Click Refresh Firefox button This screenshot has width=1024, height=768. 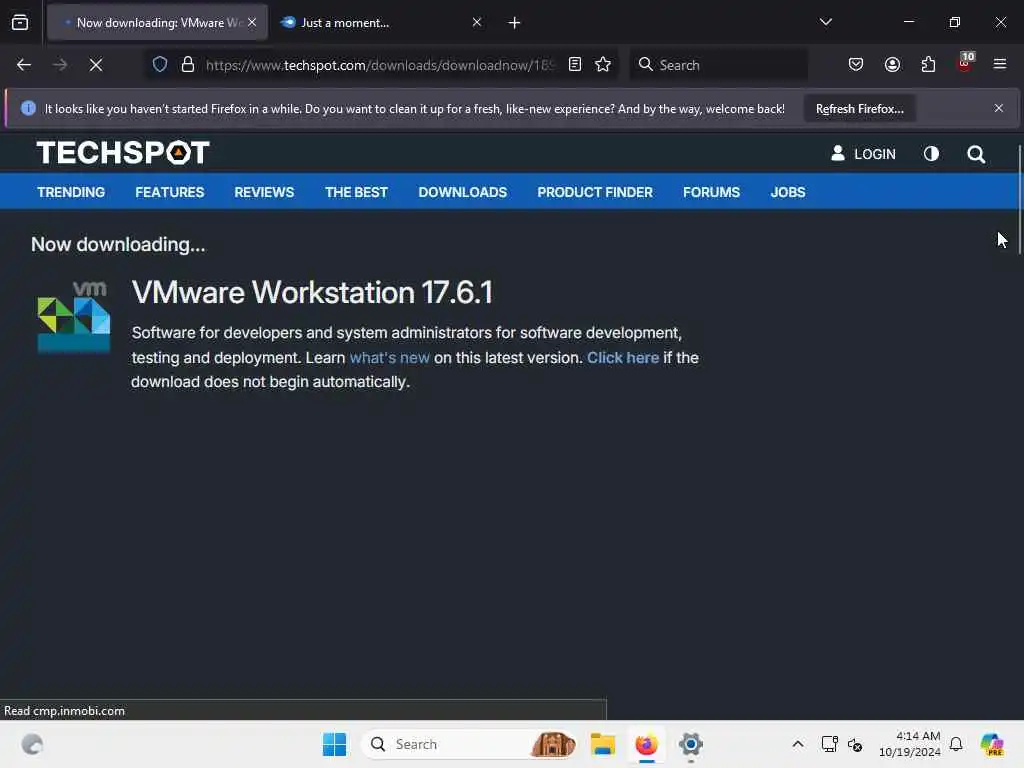pyautogui.click(x=860, y=109)
